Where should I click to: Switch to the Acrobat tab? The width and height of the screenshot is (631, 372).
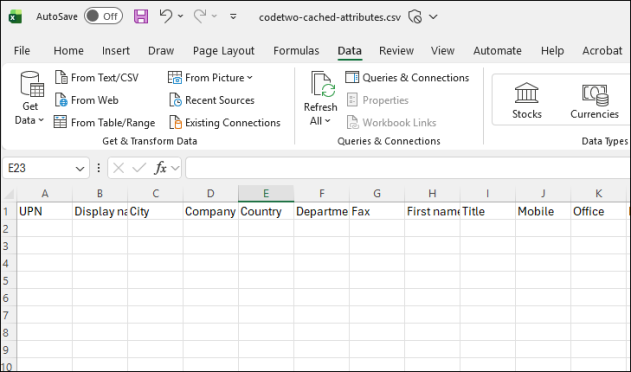pyautogui.click(x=602, y=51)
